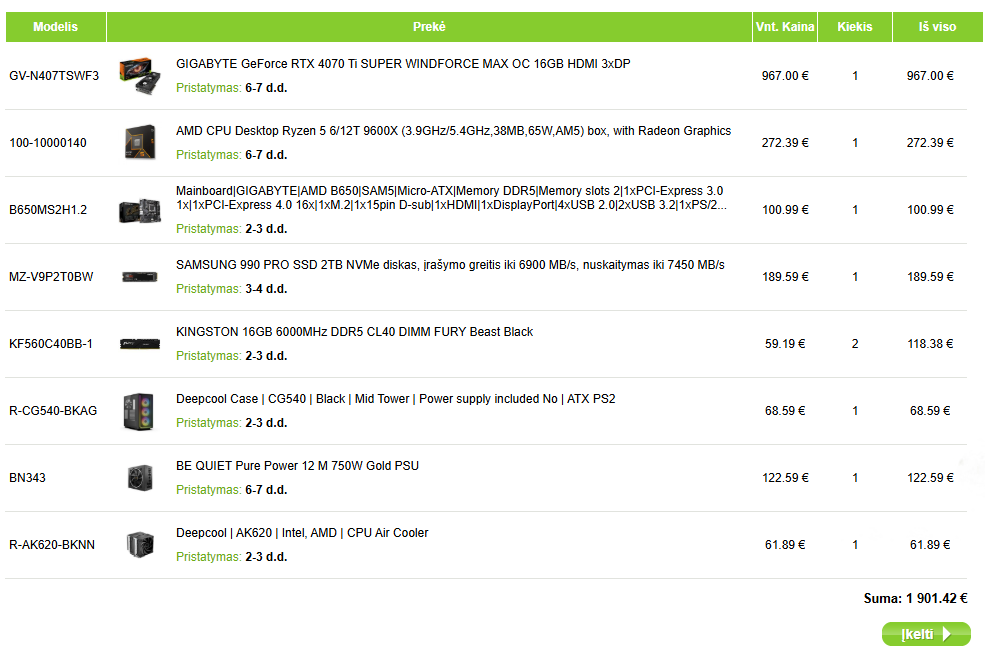
Task: Click the GIGABYTE RTX 4070 Ti graphics card thumbnail
Action: (x=139, y=76)
